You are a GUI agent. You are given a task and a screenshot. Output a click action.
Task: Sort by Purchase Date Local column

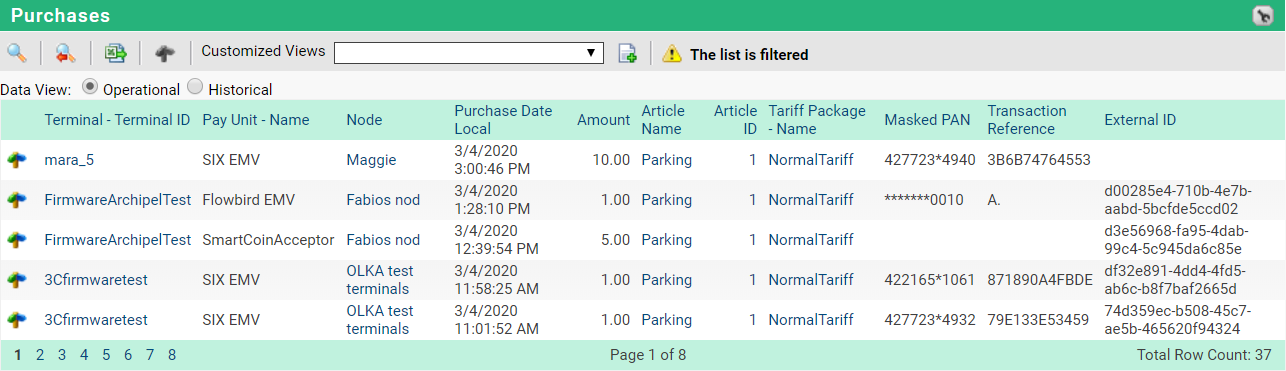tap(503, 120)
